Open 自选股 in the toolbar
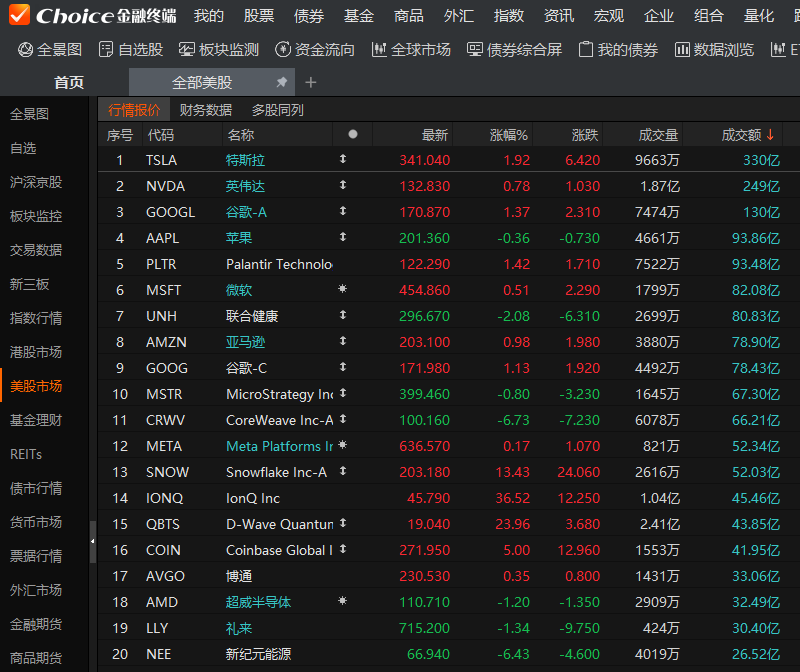This screenshot has width=800, height=672. point(131,49)
